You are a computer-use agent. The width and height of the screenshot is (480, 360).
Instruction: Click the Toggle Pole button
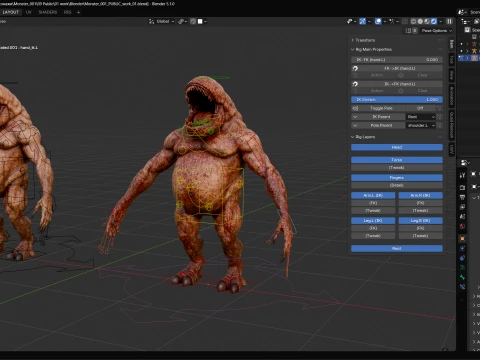click(381, 108)
